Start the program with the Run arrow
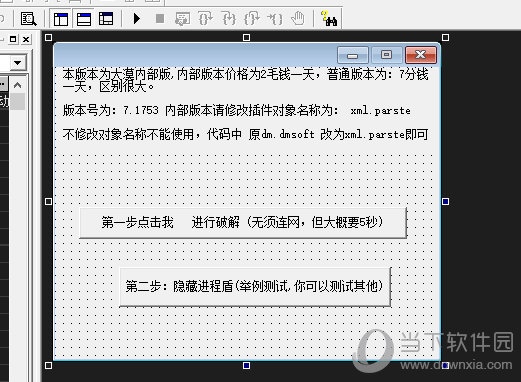The width and height of the screenshot is (521, 382). pos(137,18)
